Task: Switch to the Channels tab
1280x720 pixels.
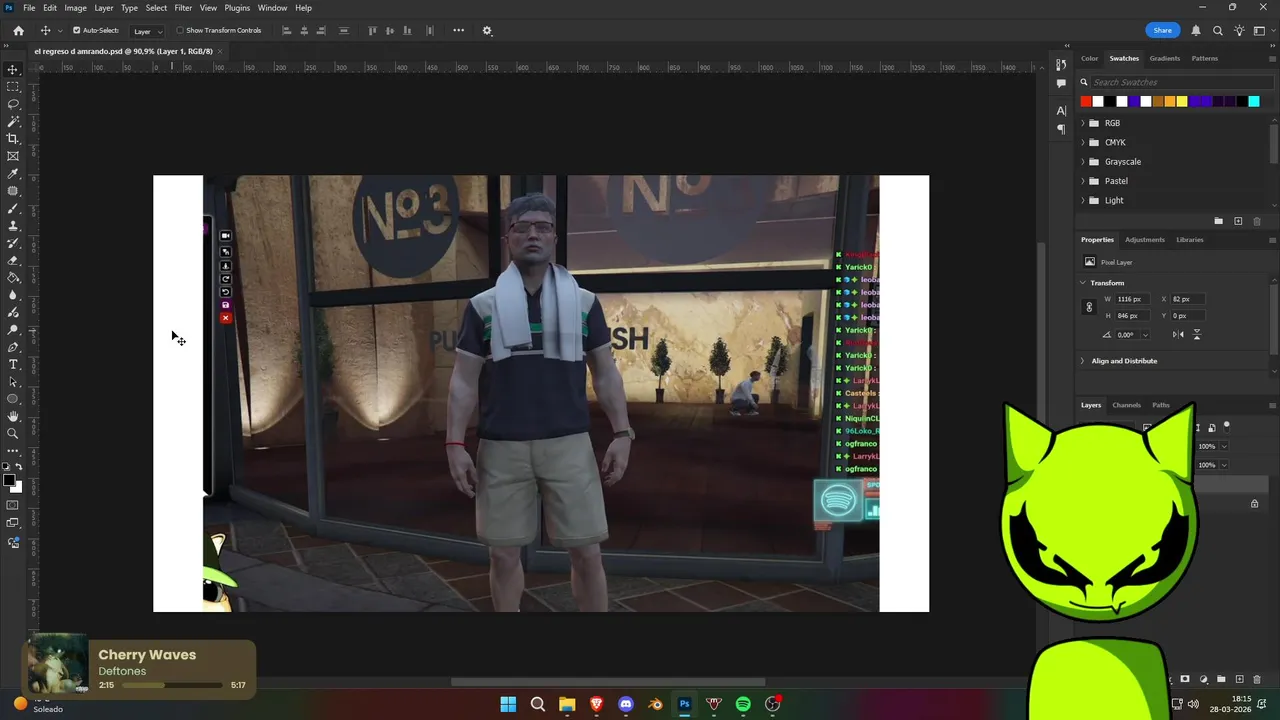Action: coord(1127,405)
